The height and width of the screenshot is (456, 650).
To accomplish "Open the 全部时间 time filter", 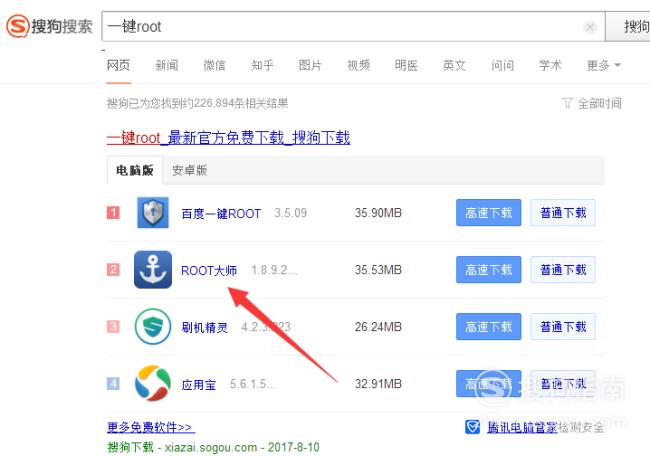I will click(599, 103).
